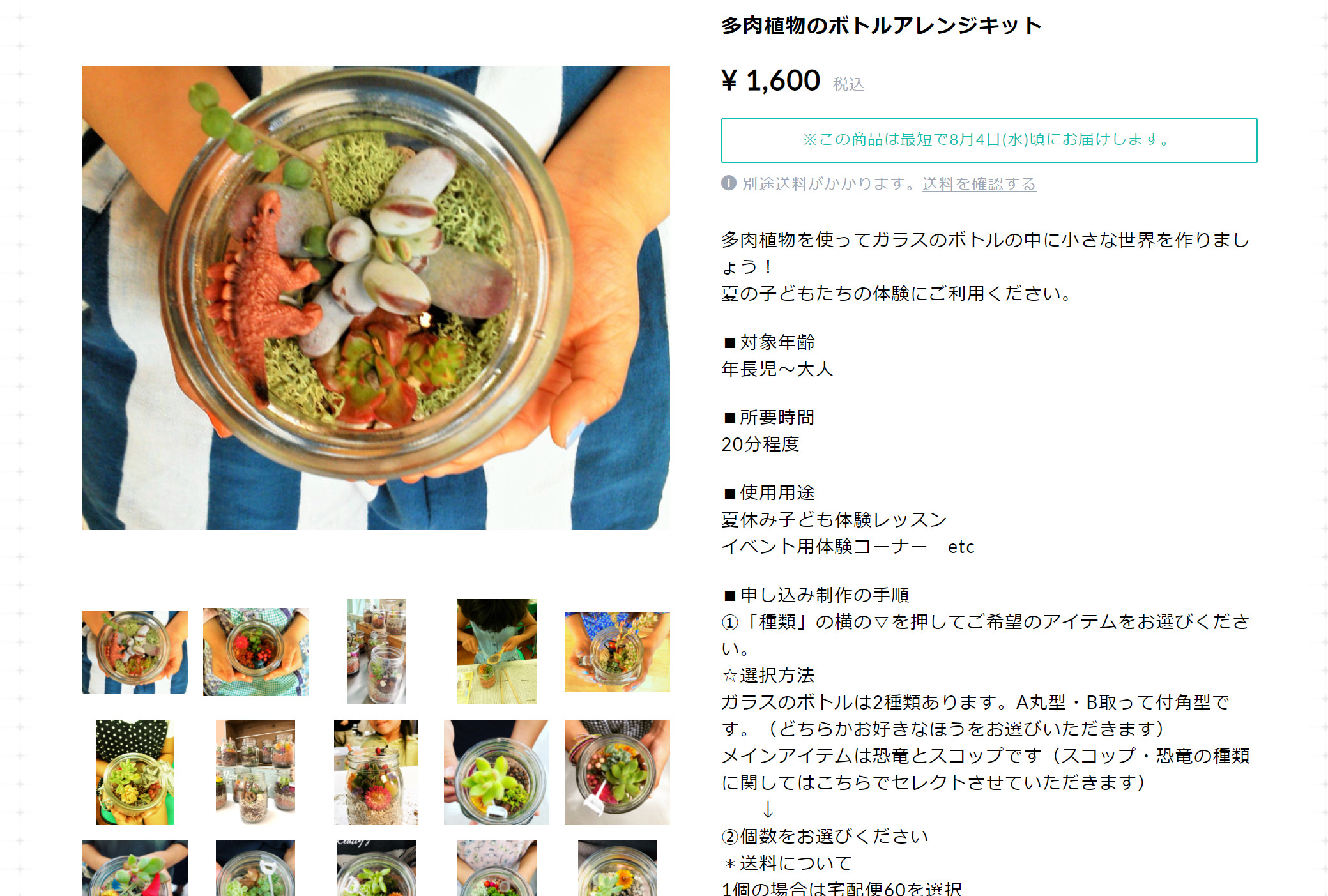Click the info icon beside shipping notice
Viewport: 1328px width, 896px height.
coord(729,183)
